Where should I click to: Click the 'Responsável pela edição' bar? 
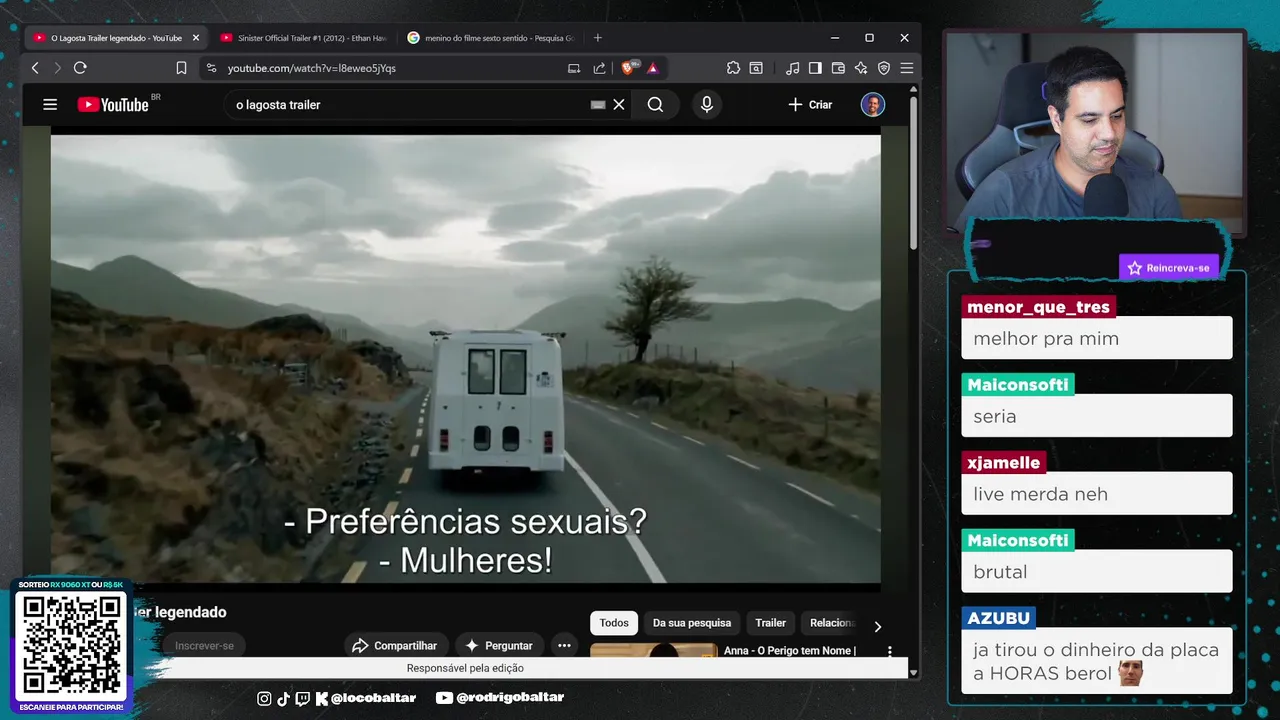(465, 668)
